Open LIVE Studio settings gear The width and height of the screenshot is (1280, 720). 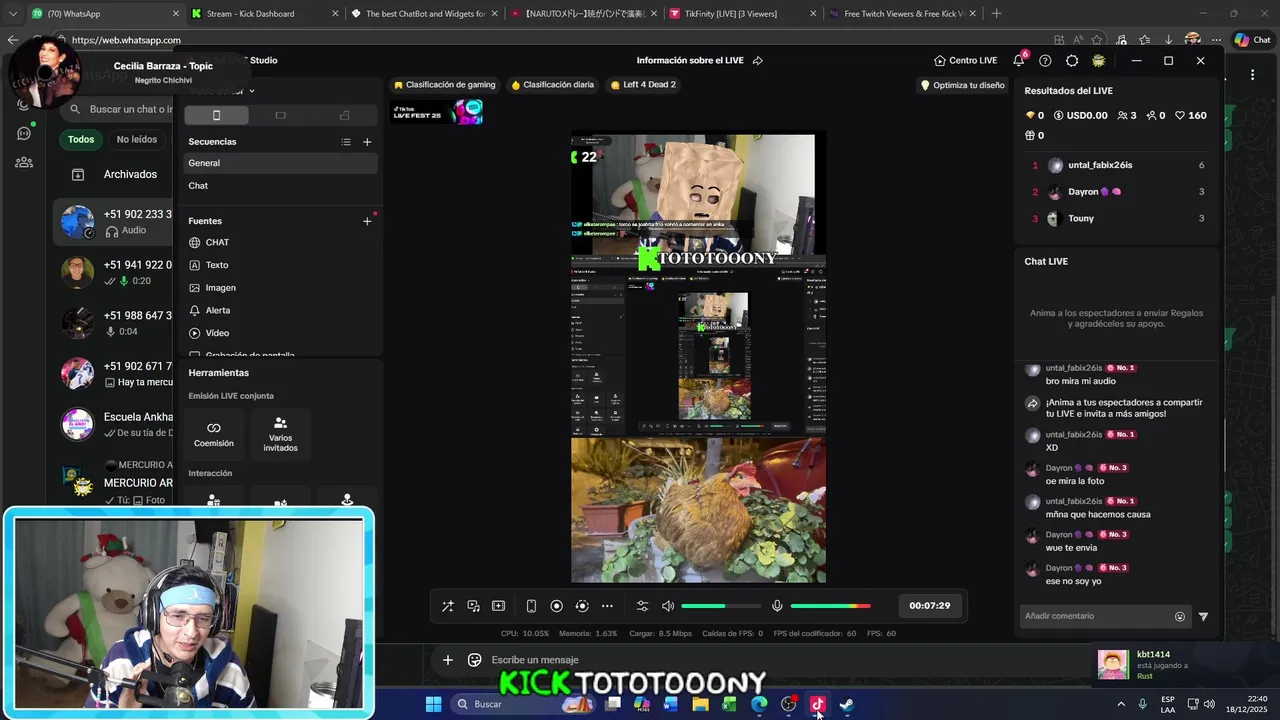(1072, 60)
